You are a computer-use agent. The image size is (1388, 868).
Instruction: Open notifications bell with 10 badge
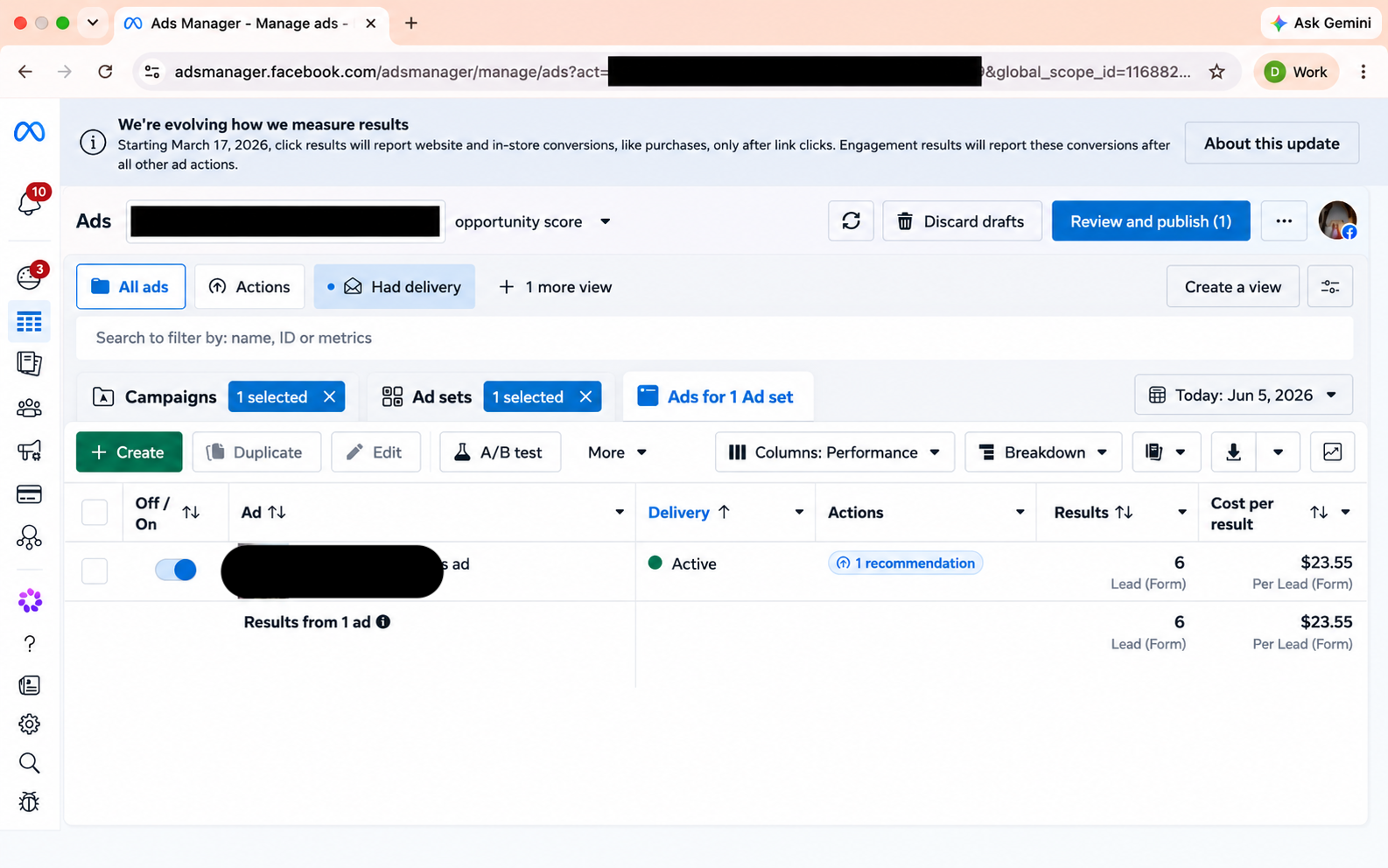tap(30, 201)
